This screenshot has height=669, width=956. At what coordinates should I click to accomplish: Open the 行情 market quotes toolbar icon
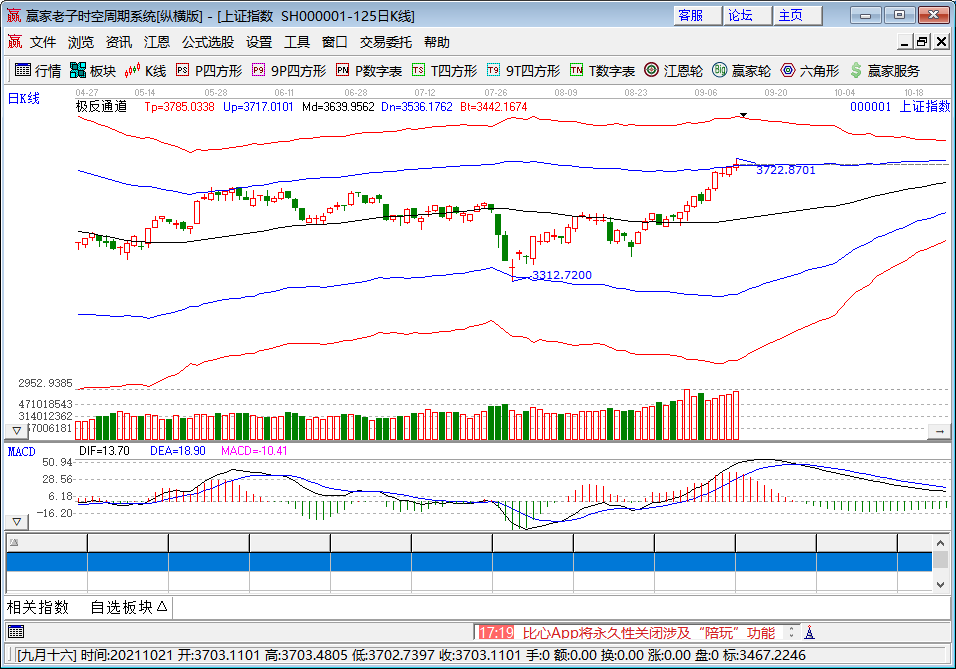pos(38,71)
